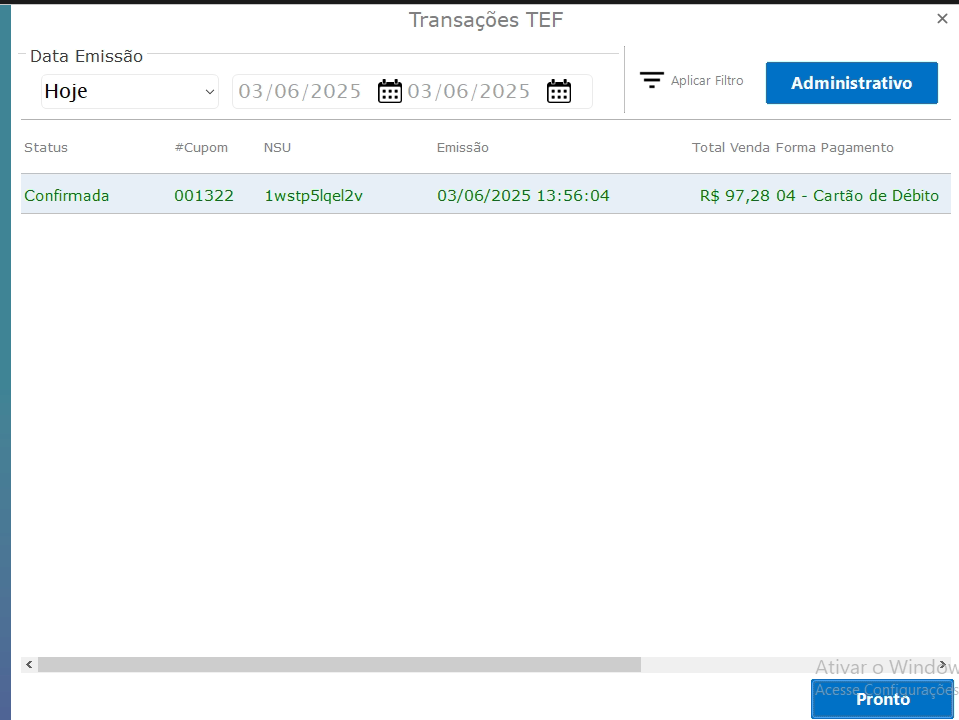Click the NSU value 1wstp5lqel2v
This screenshot has width=959, height=720.
click(313, 196)
